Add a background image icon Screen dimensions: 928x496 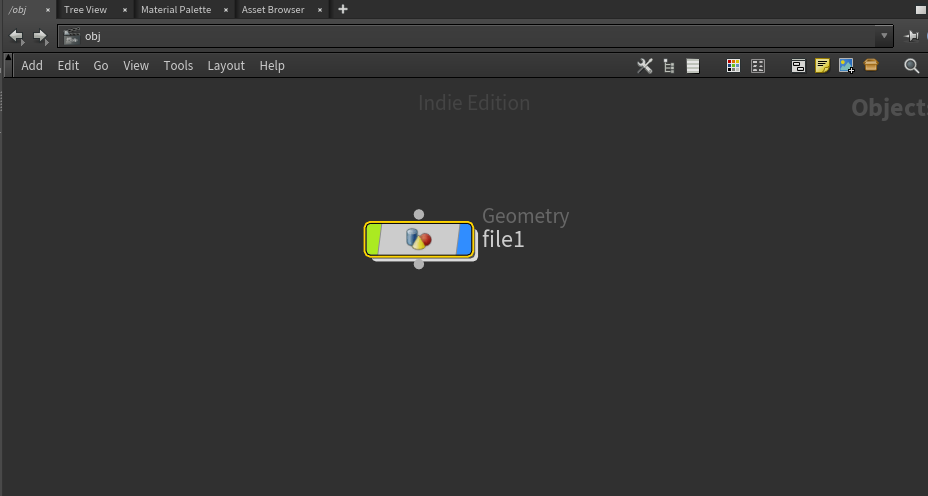point(846,66)
